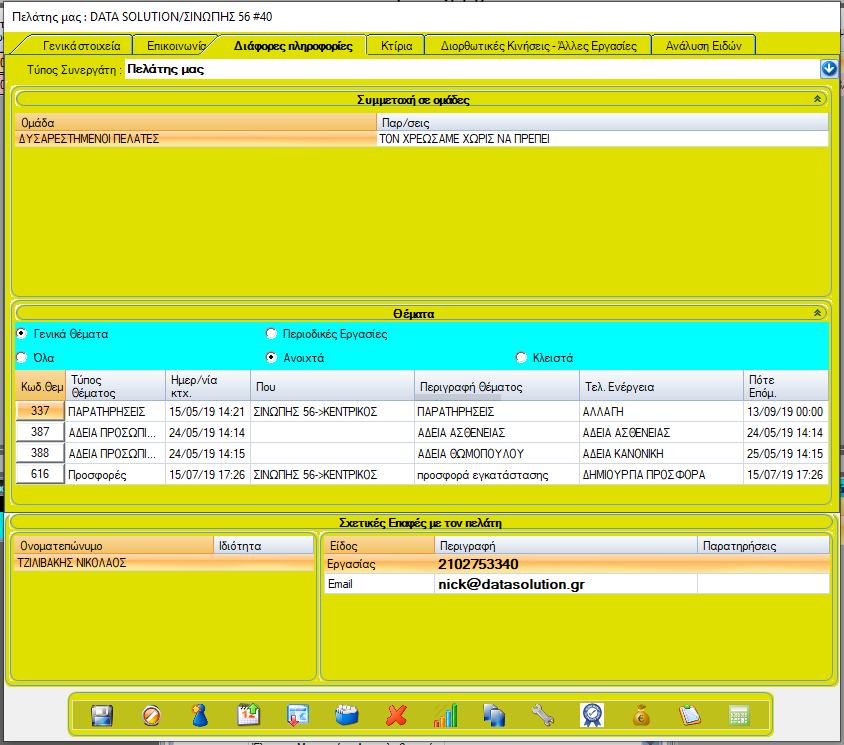Select the ΔΥΣΑΡΕΣΤΗΜΕΝΟΙ ΠΕΛΑΤΕΣ group row
The height and width of the screenshot is (745, 844).
coord(195,139)
